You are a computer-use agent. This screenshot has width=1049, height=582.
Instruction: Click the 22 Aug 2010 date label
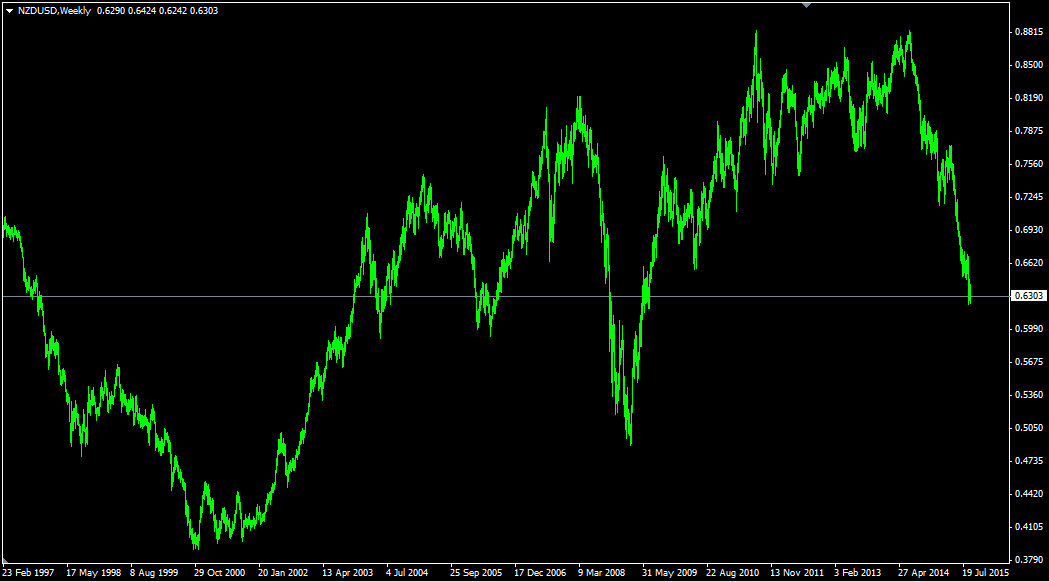tap(733, 573)
